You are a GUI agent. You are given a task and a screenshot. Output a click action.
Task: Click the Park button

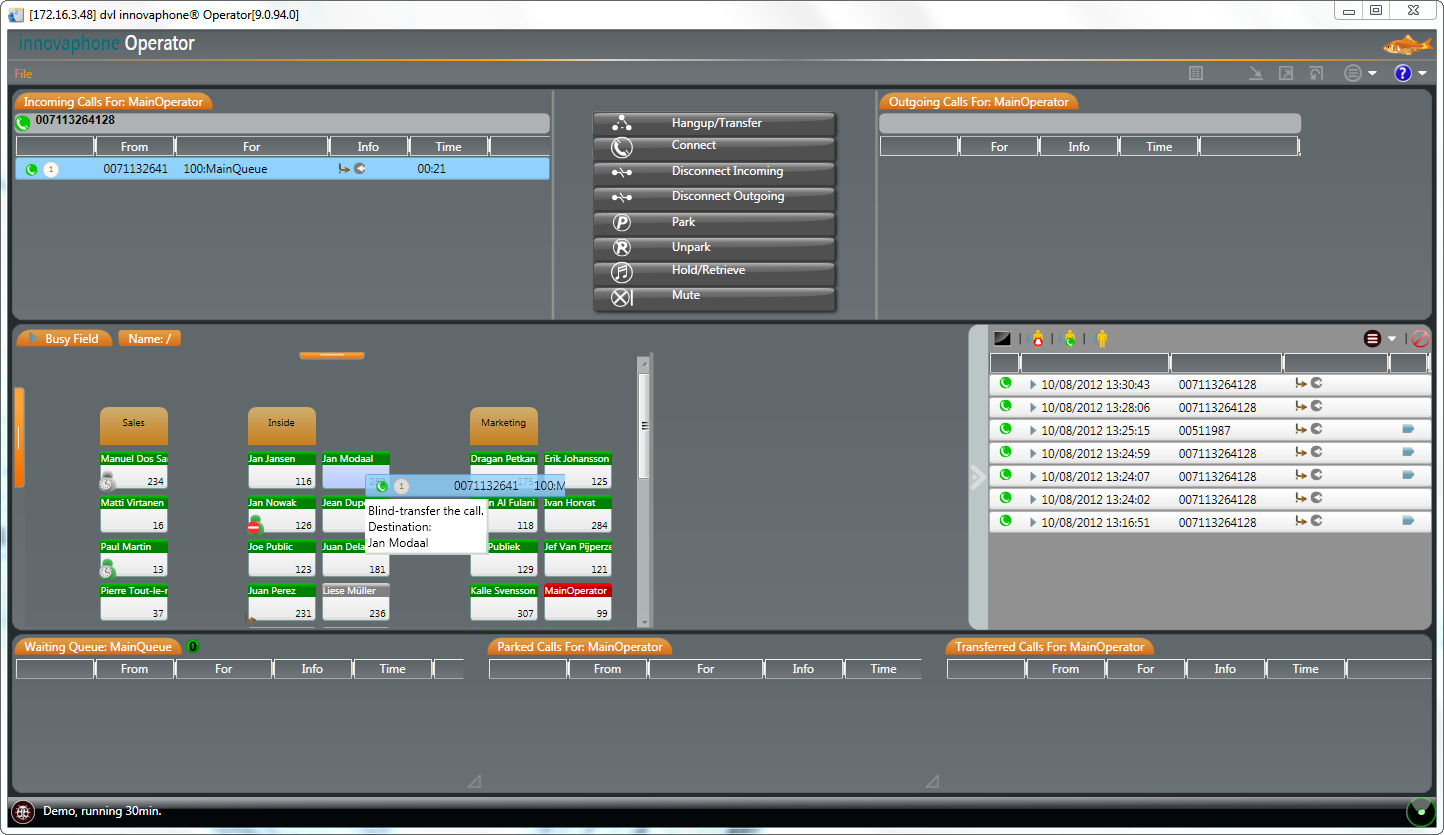point(714,223)
